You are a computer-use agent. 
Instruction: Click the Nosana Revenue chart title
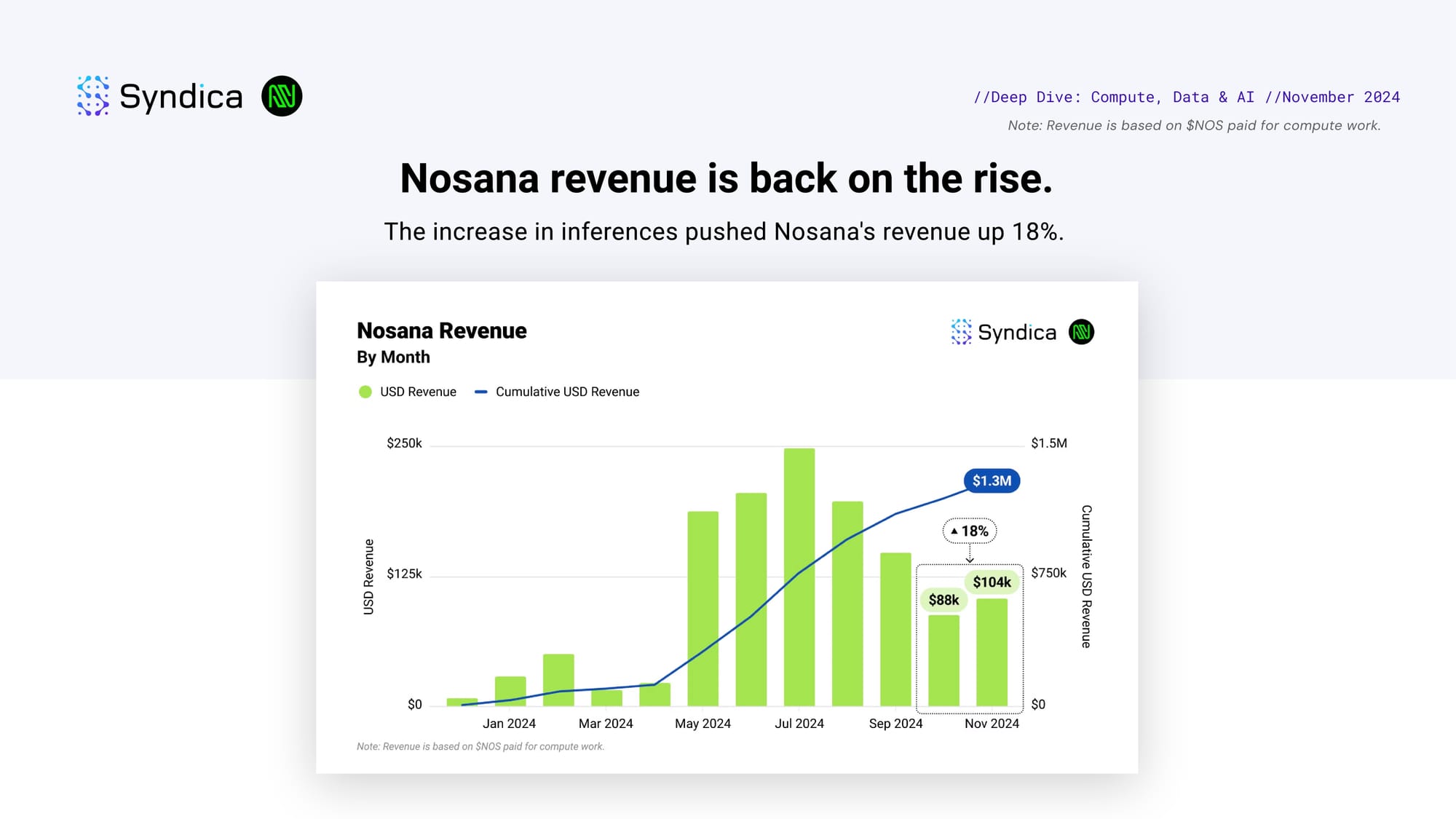[x=441, y=331]
